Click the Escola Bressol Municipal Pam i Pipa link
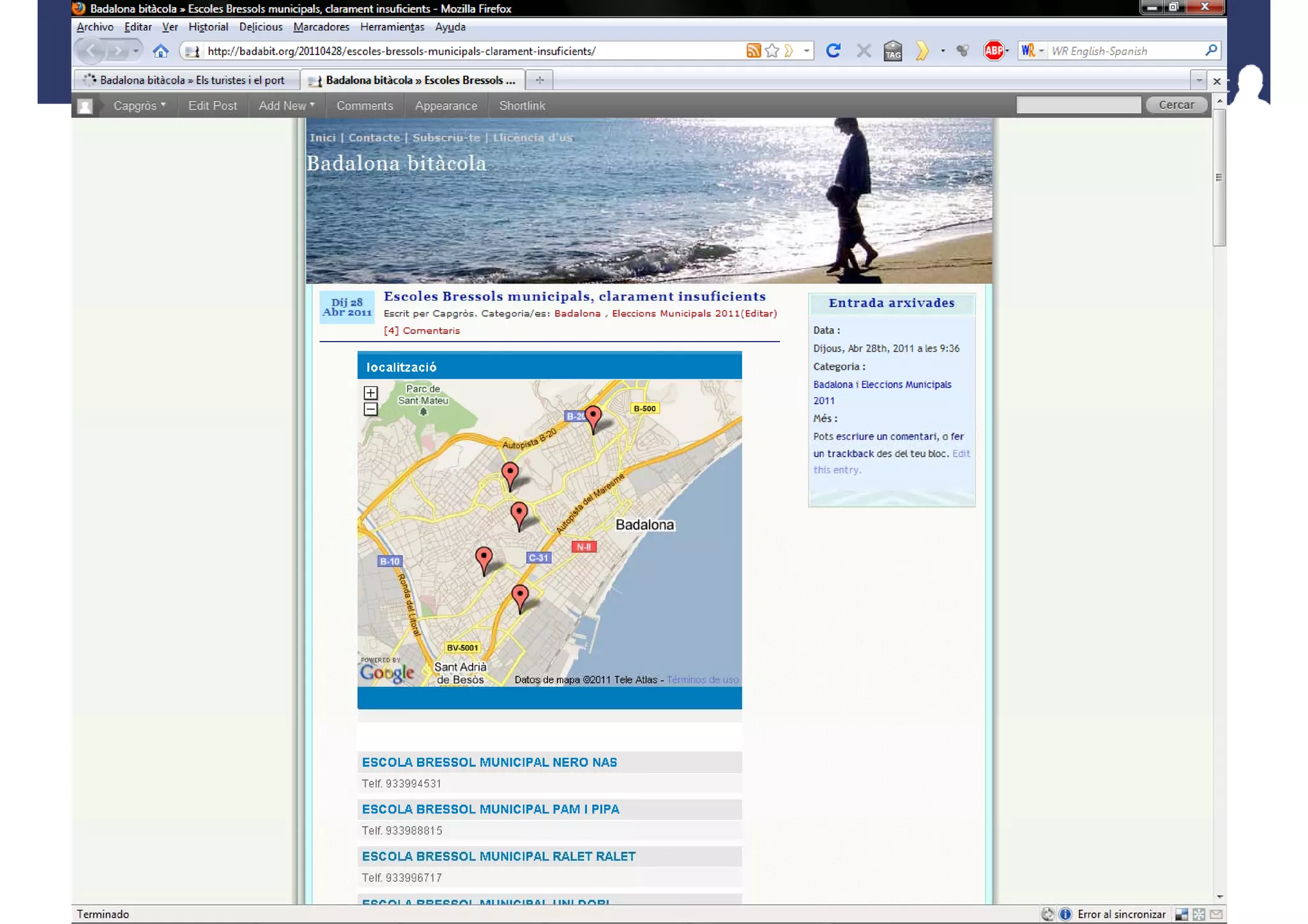Screen dimensions: 1308x924 (x=490, y=810)
